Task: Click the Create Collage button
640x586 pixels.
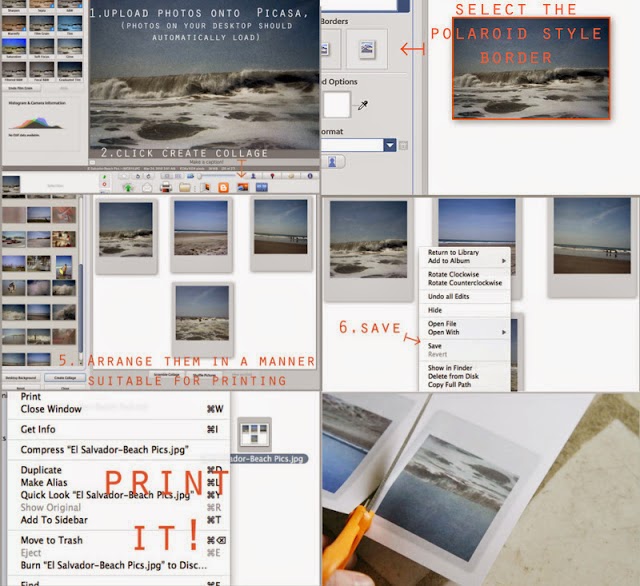Action: pyautogui.click(x=65, y=378)
